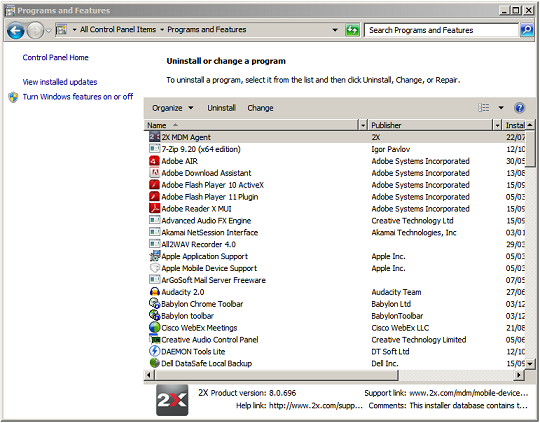The width and height of the screenshot is (540, 423).
Task: Click the Control Panel address bar icon
Action: (x=61, y=30)
